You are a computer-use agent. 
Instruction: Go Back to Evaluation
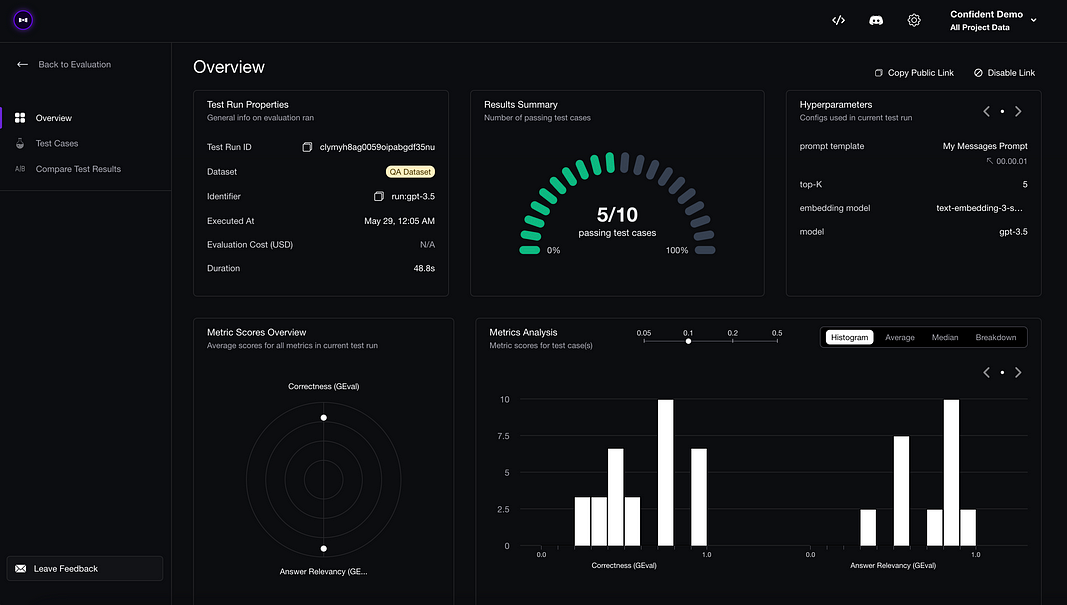[74, 65]
